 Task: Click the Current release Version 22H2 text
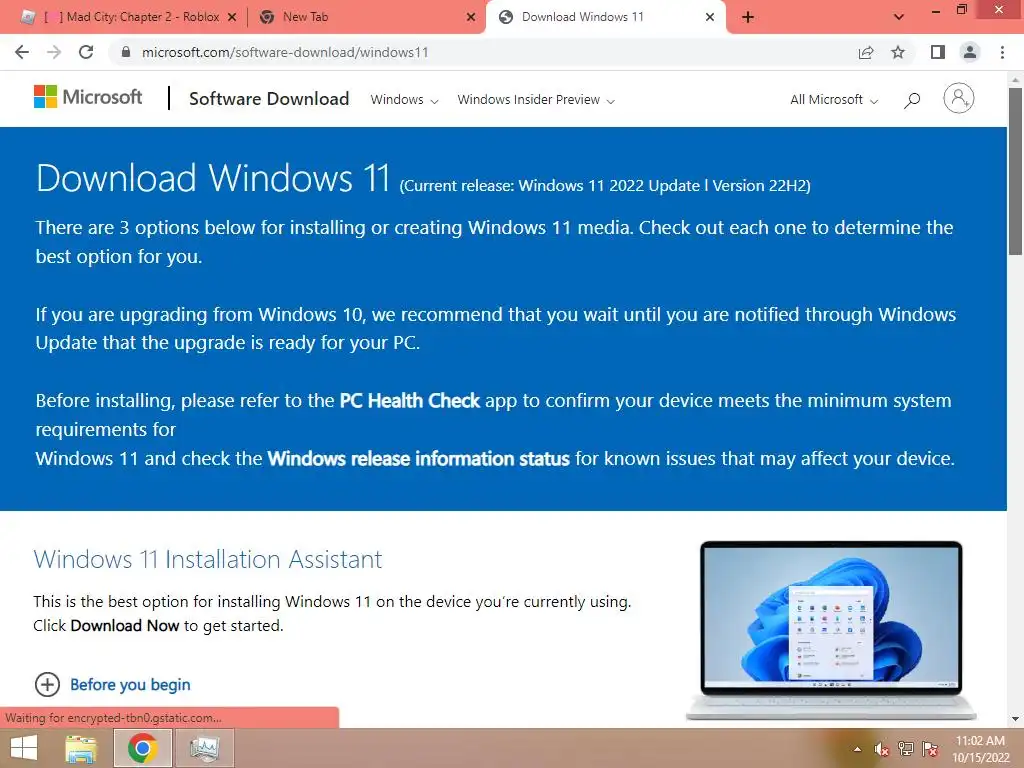(x=605, y=186)
